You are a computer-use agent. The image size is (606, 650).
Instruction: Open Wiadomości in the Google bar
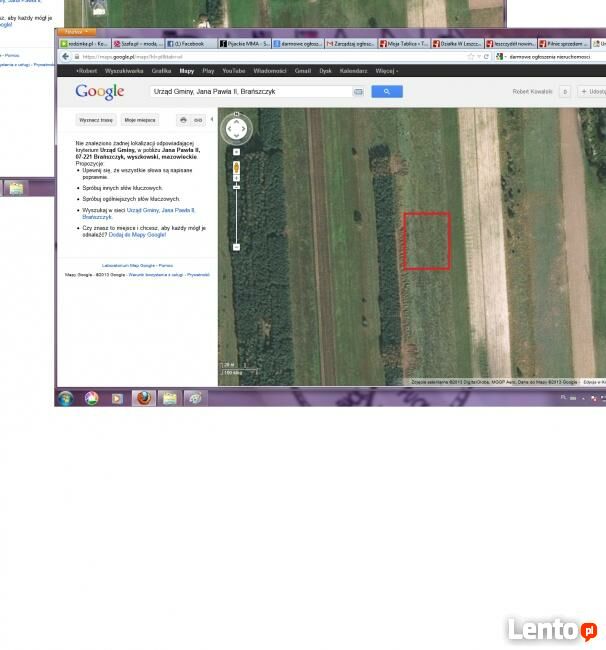(x=270, y=71)
